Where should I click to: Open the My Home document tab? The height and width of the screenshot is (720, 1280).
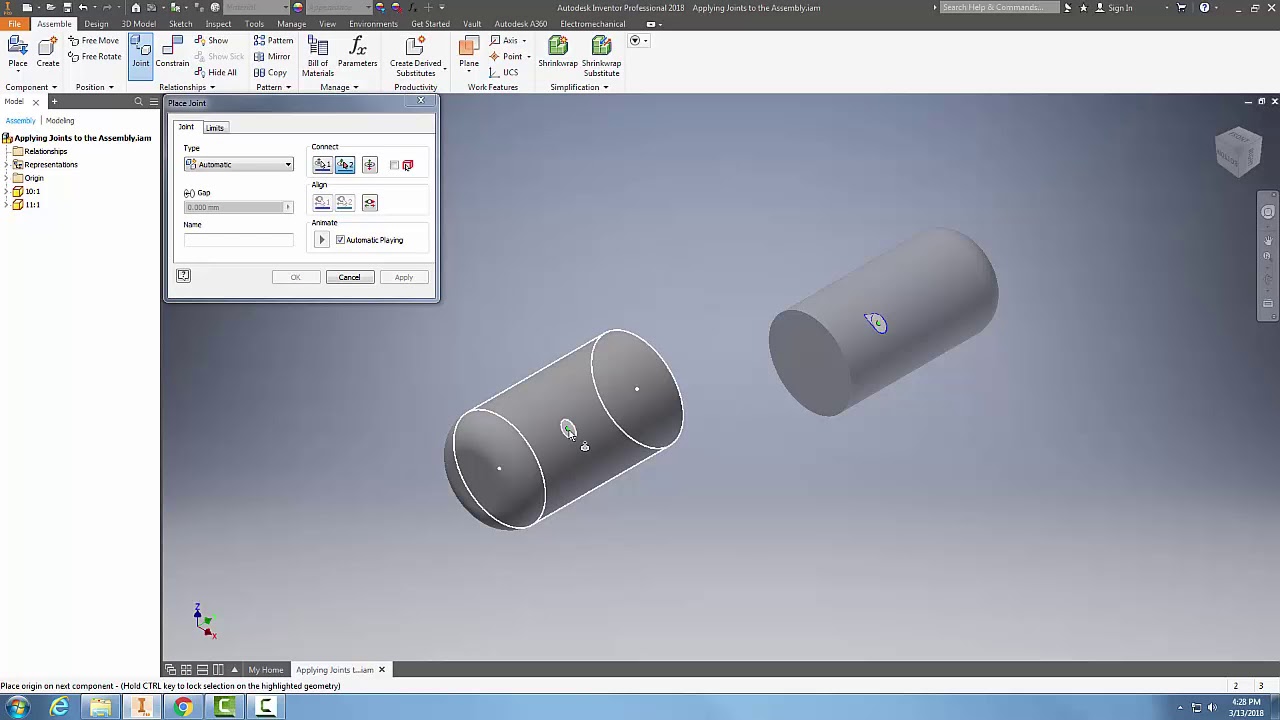266,670
